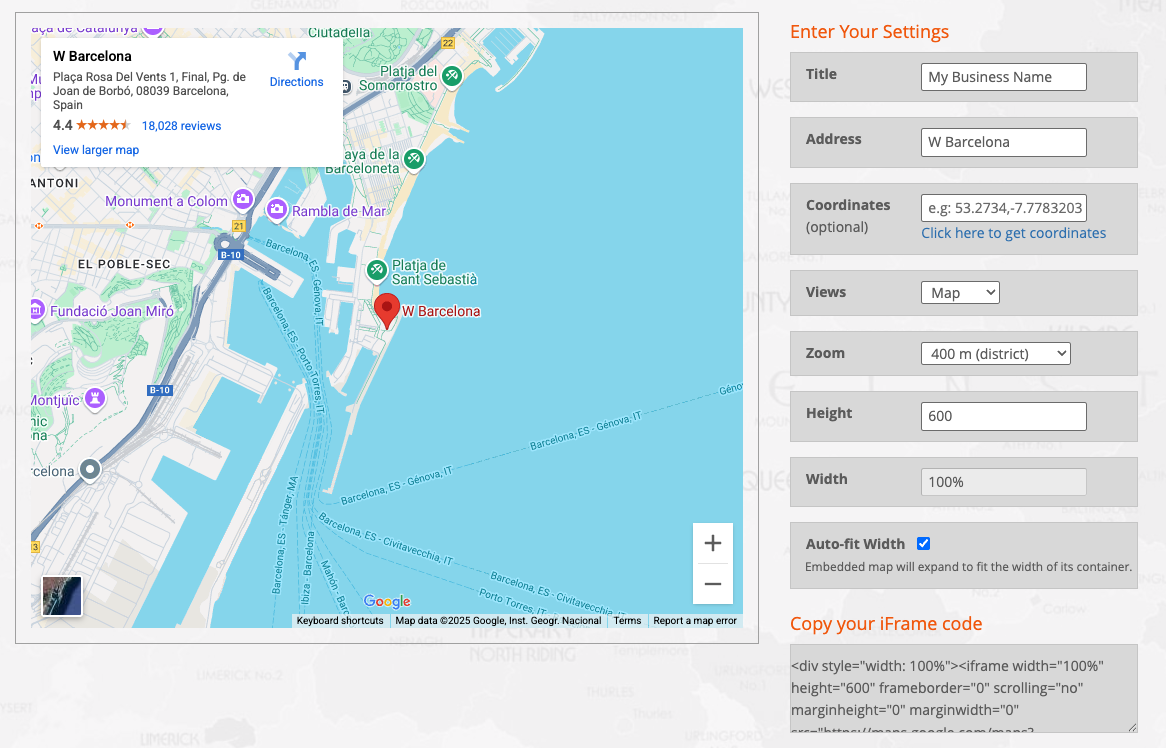
Task: Expand the Zoom level dropdown
Action: point(995,353)
